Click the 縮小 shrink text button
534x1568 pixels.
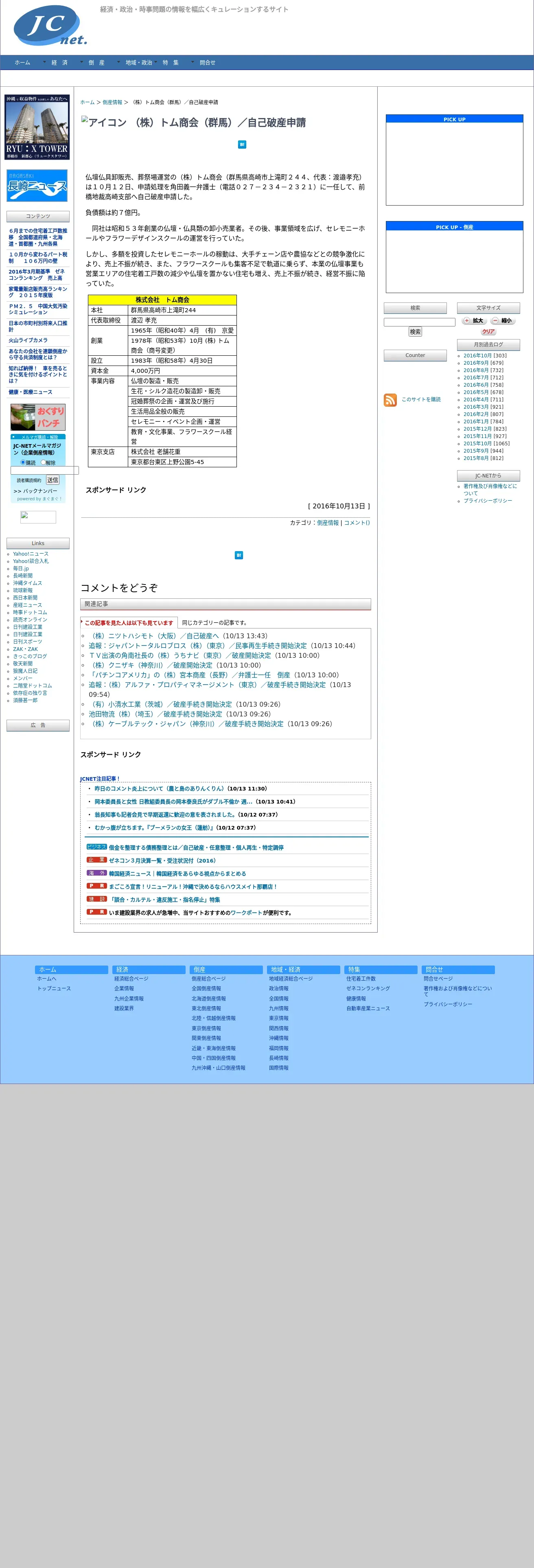(x=502, y=321)
